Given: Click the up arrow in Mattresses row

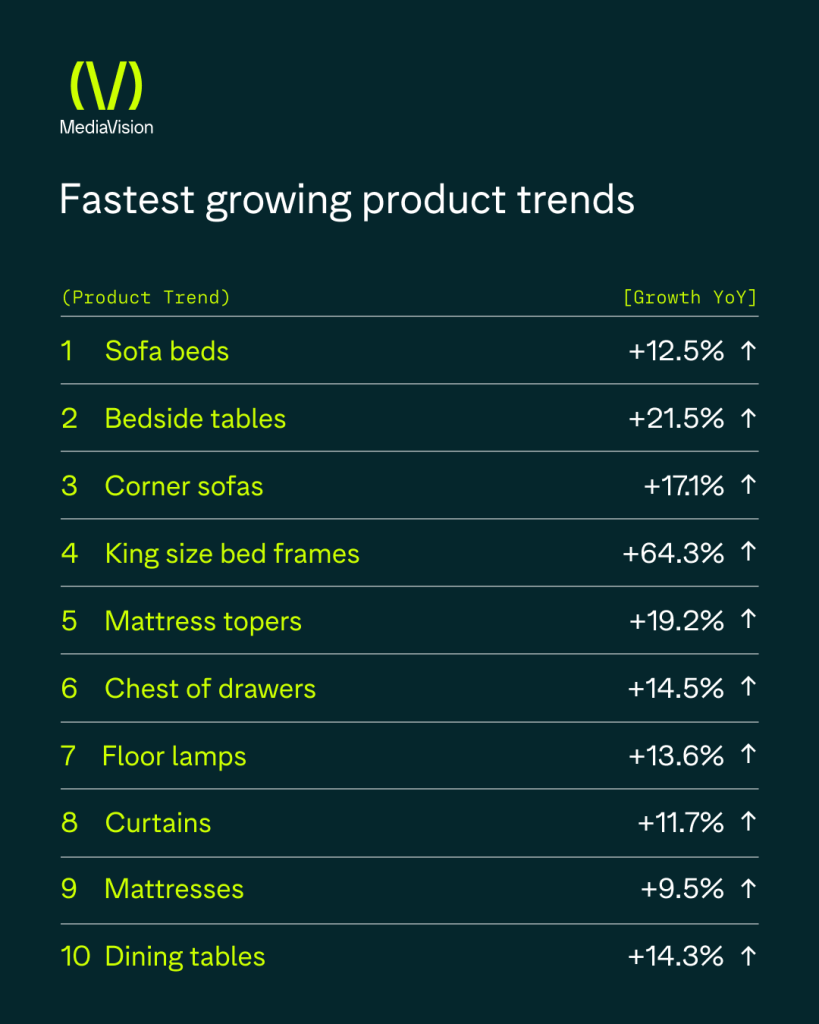Looking at the screenshot, I should click(747, 889).
